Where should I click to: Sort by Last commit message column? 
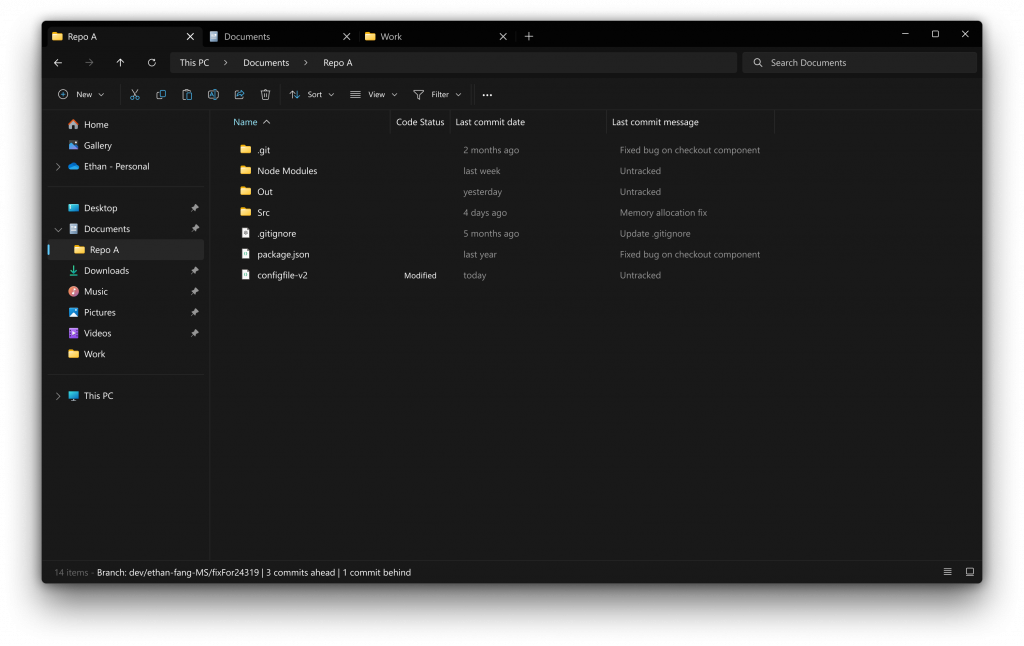[655, 122]
